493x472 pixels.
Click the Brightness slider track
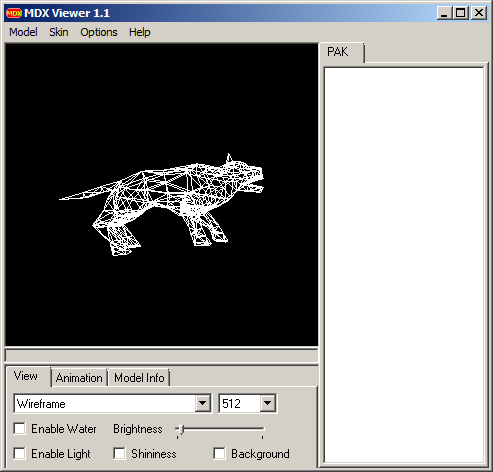coord(220,429)
